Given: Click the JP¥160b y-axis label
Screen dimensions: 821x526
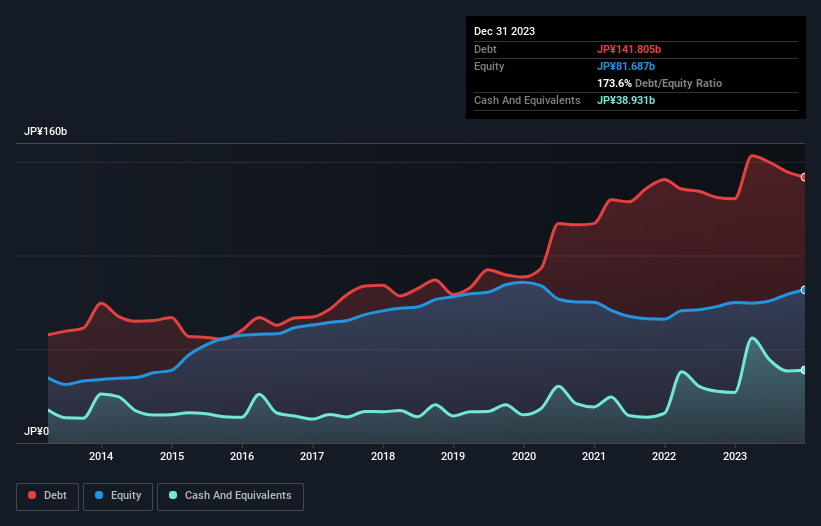Looking at the screenshot, I should coord(46,131).
